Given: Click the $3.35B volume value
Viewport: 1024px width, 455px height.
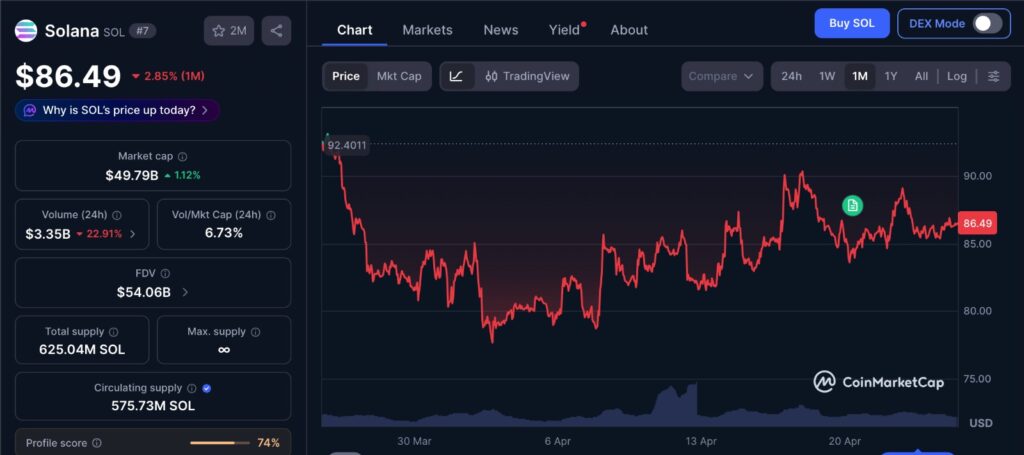Looking at the screenshot, I should coord(48,234).
